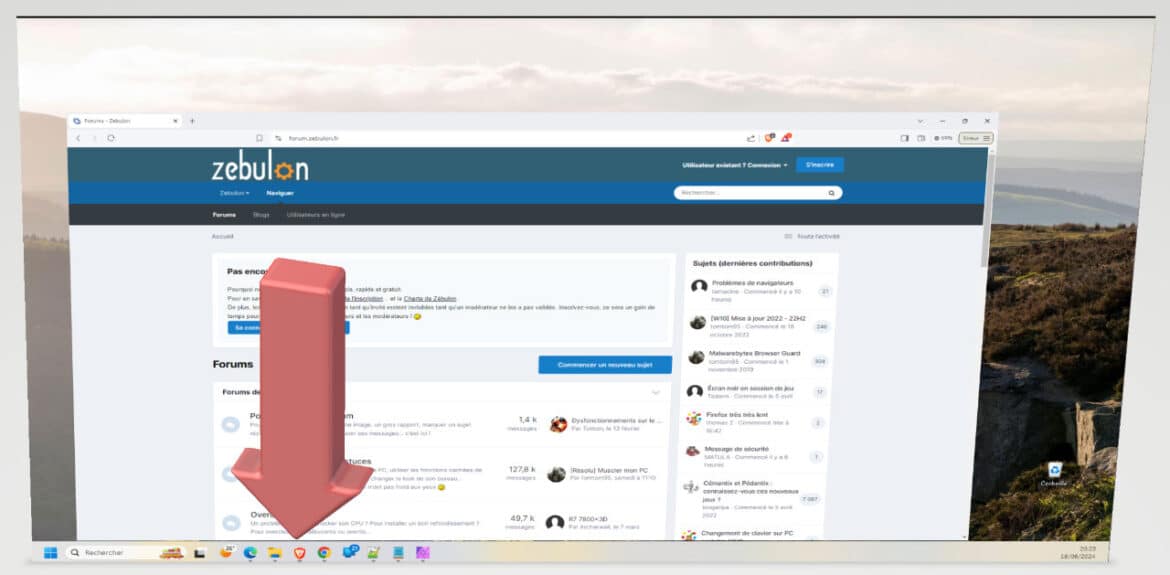Open Google Chrome from the taskbar
Viewport: 1170px width, 575px height.
point(324,552)
